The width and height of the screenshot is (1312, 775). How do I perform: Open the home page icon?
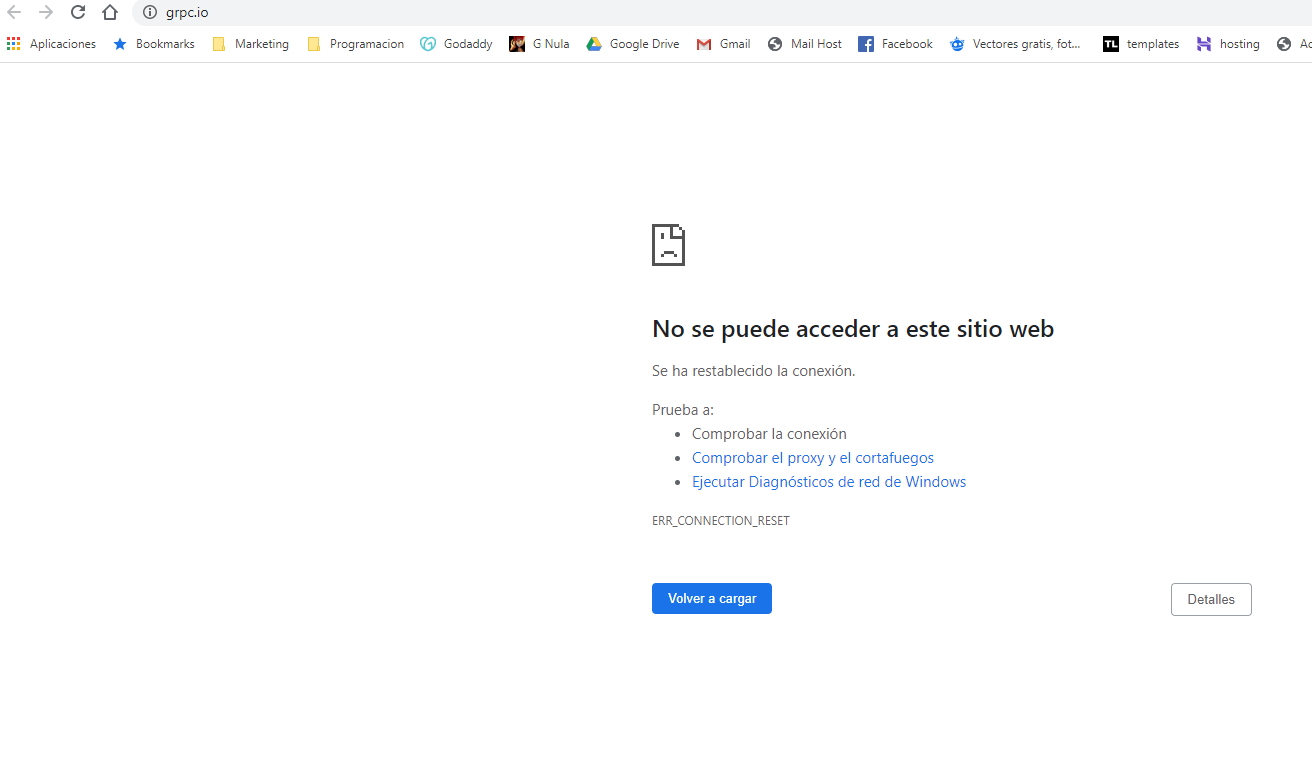[110, 12]
